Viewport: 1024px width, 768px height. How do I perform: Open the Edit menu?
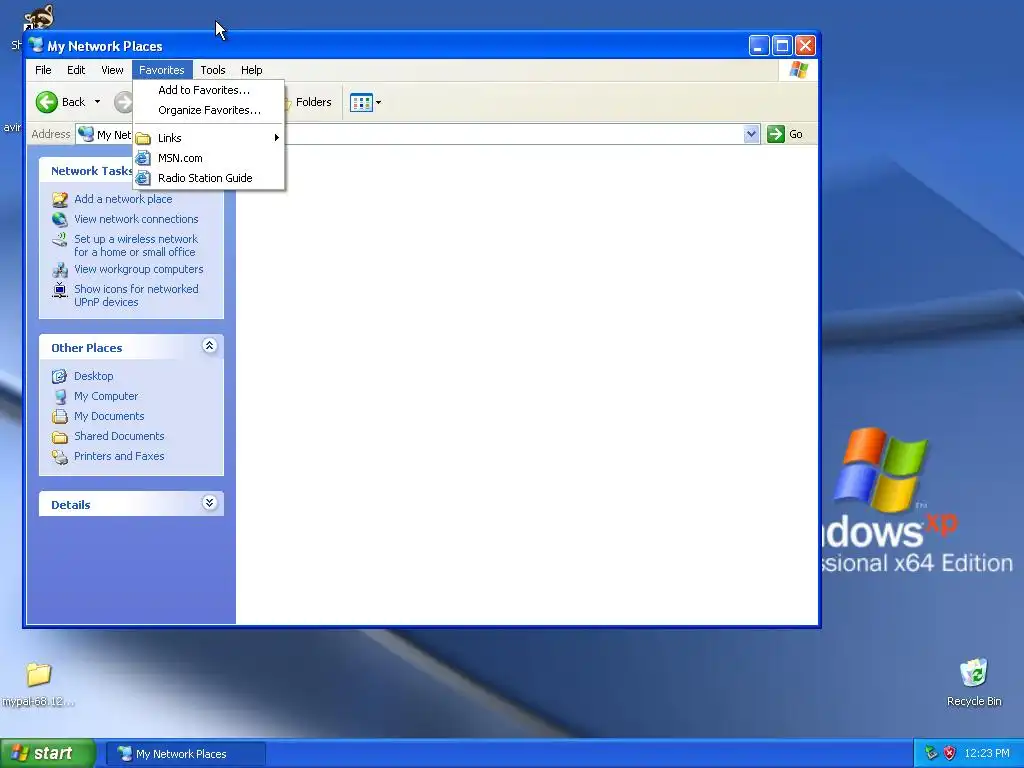pos(76,70)
